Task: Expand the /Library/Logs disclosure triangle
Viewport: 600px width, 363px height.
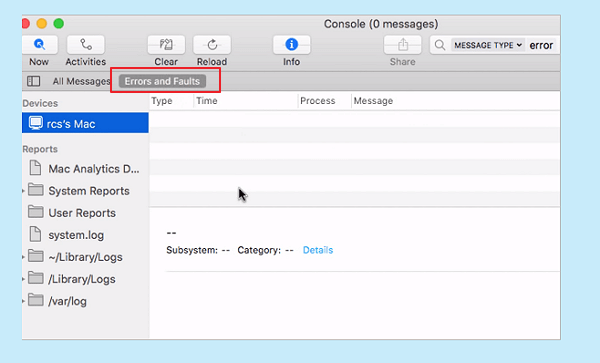Action: 23,279
